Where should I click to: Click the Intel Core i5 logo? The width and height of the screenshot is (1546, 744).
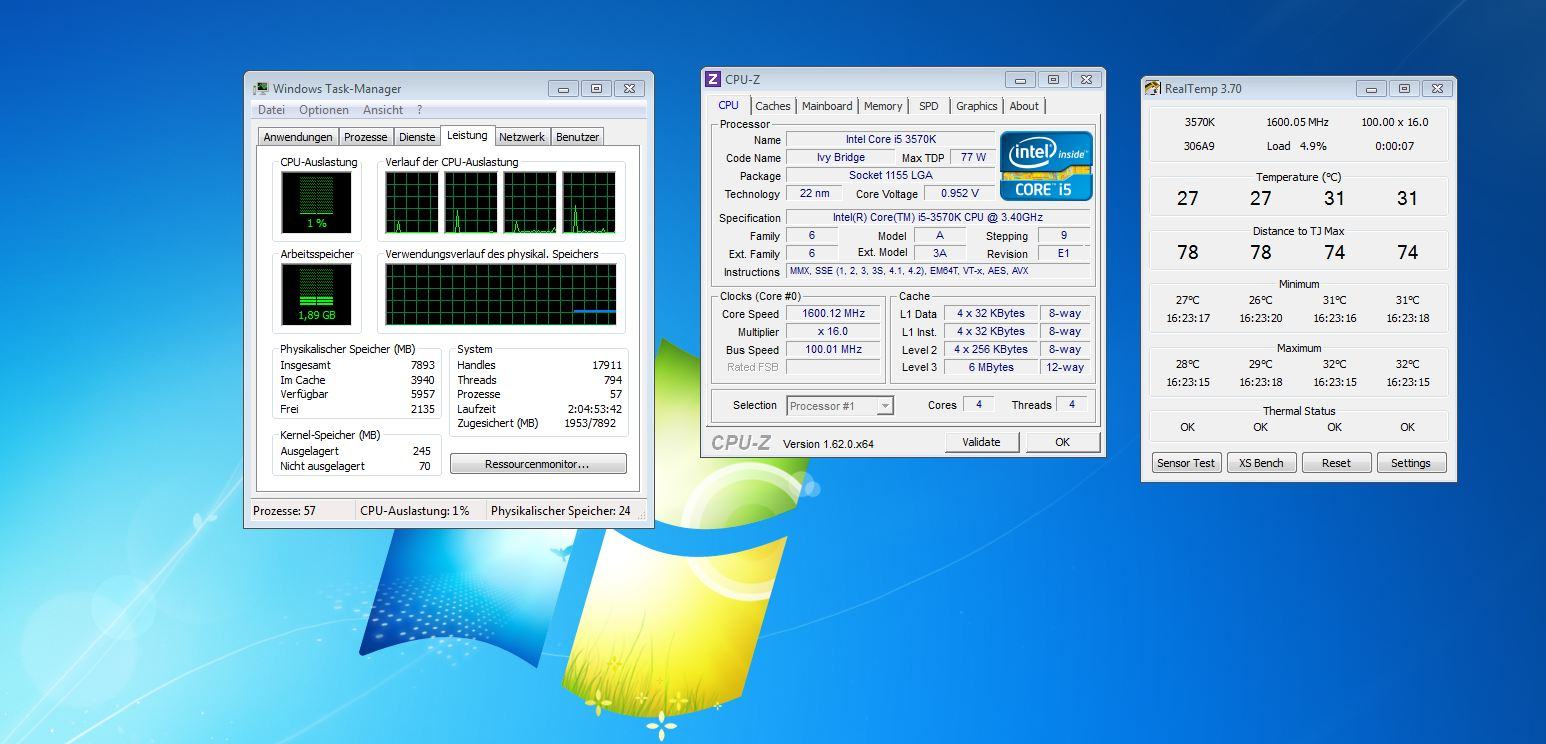tap(1046, 166)
